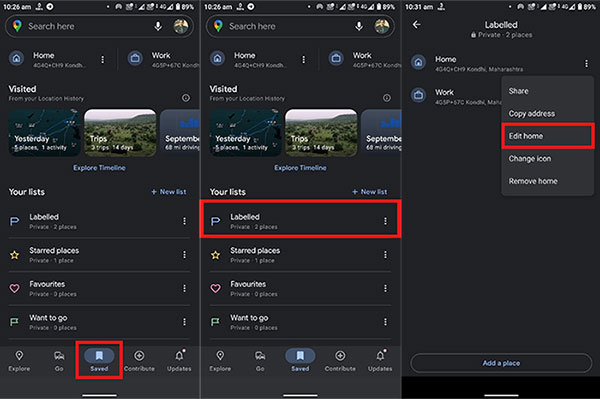Tap Home shortcut icon in left phone screen

(x=16, y=59)
